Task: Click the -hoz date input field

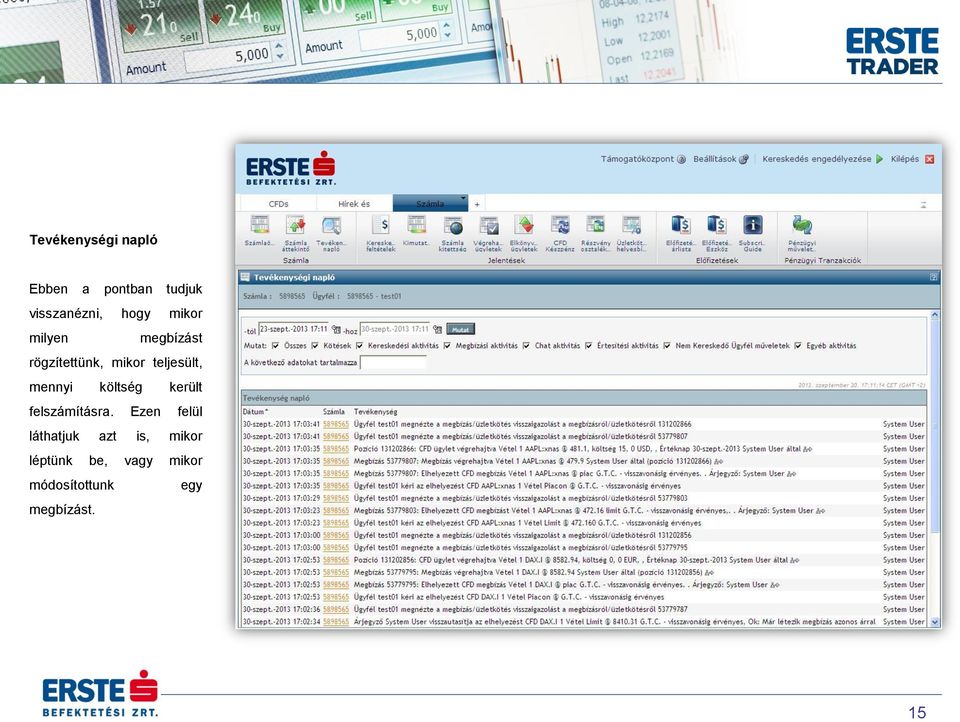Action: click(395, 329)
